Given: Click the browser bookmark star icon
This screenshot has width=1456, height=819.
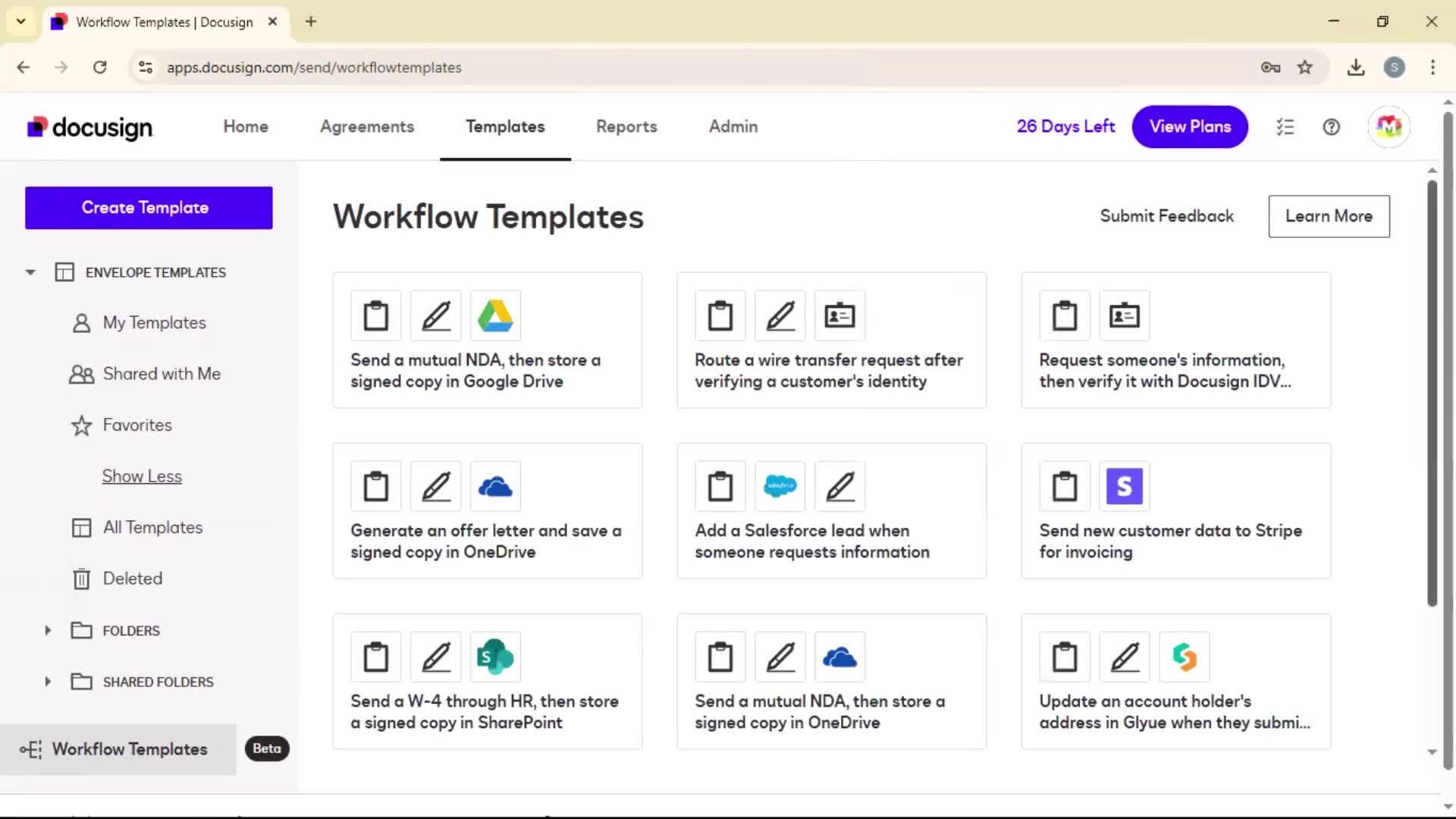Looking at the screenshot, I should [1305, 67].
